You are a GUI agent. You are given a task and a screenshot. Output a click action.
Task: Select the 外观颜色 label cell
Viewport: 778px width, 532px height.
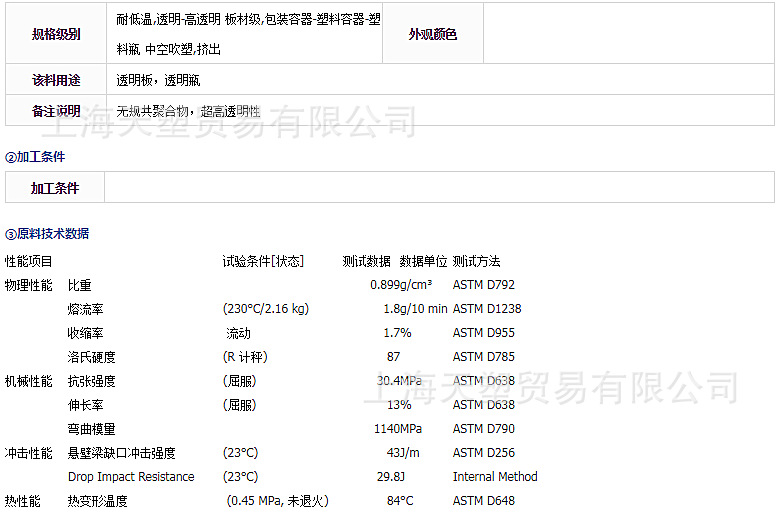coord(432,34)
